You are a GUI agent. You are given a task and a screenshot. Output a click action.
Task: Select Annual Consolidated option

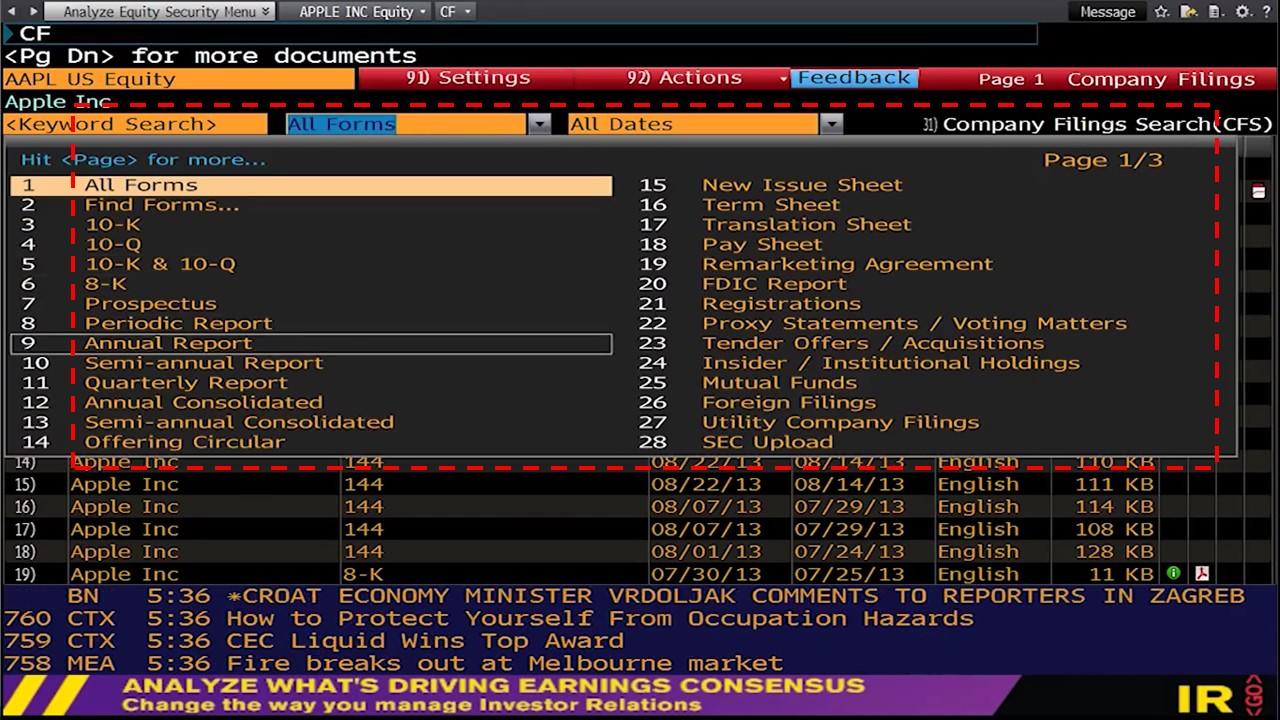204,403
